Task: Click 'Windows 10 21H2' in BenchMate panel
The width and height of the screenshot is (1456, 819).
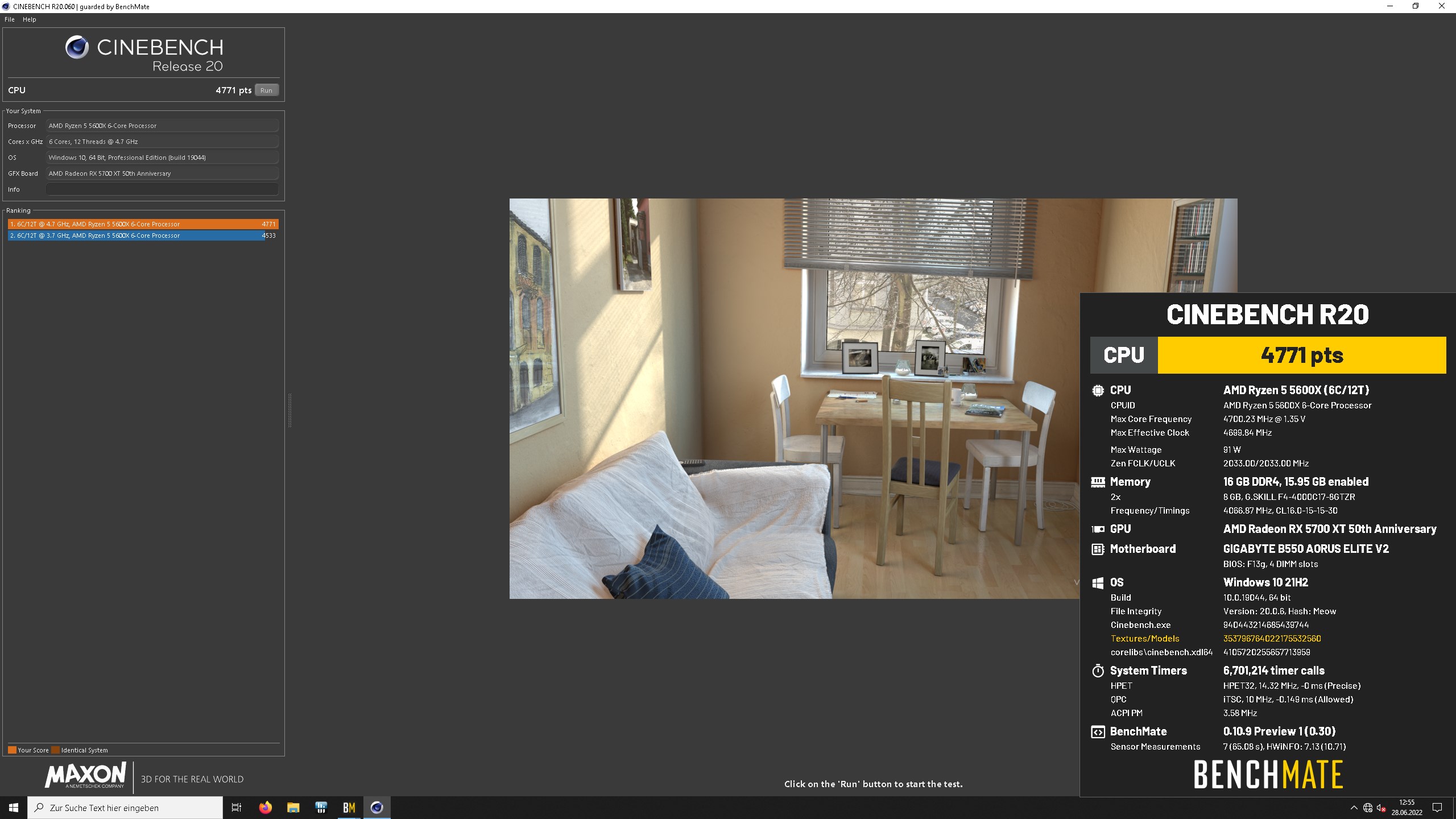Action: pyautogui.click(x=1265, y=582)
